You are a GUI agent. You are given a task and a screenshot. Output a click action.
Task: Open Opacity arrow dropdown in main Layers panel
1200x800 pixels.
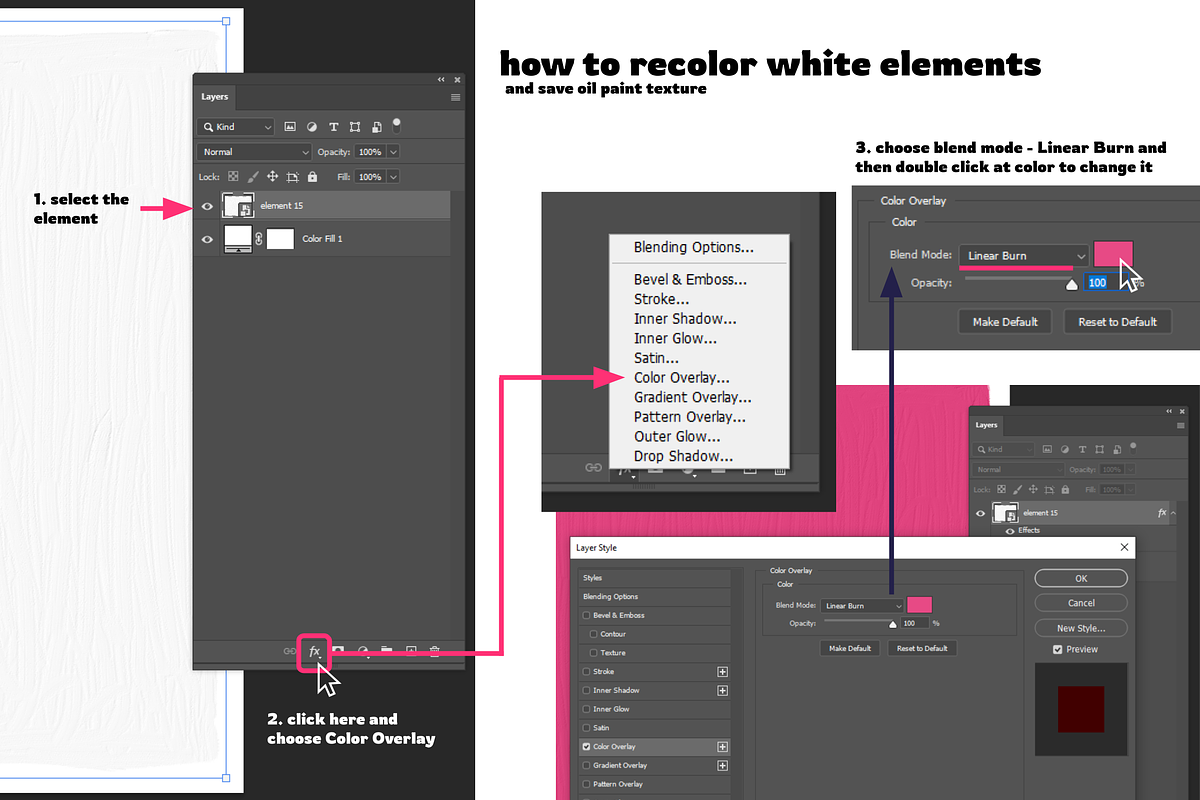[393, 152]
